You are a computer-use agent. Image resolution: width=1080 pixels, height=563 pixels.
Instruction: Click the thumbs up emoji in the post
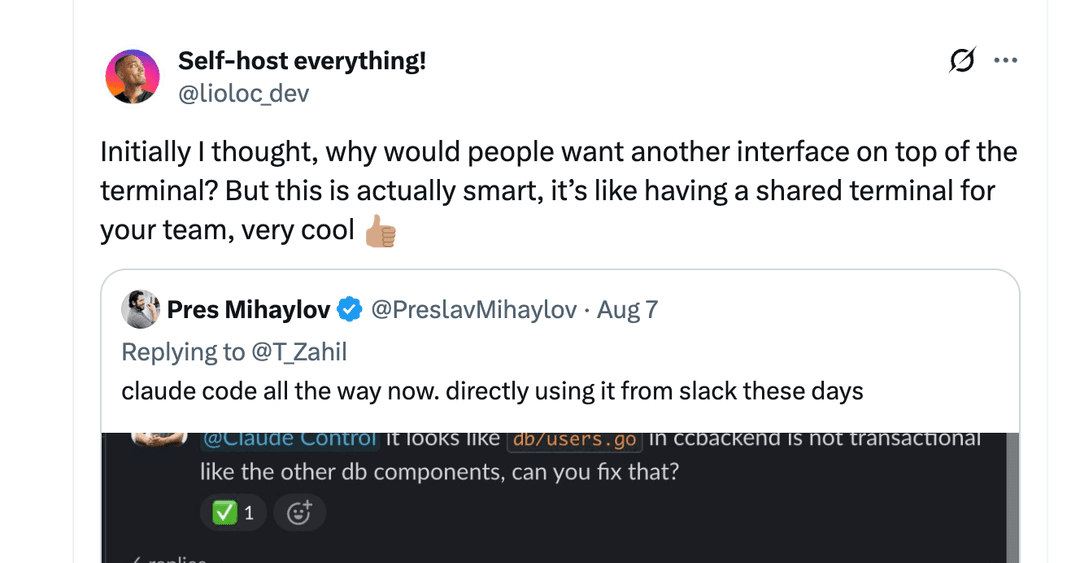[x=381, y=231]
